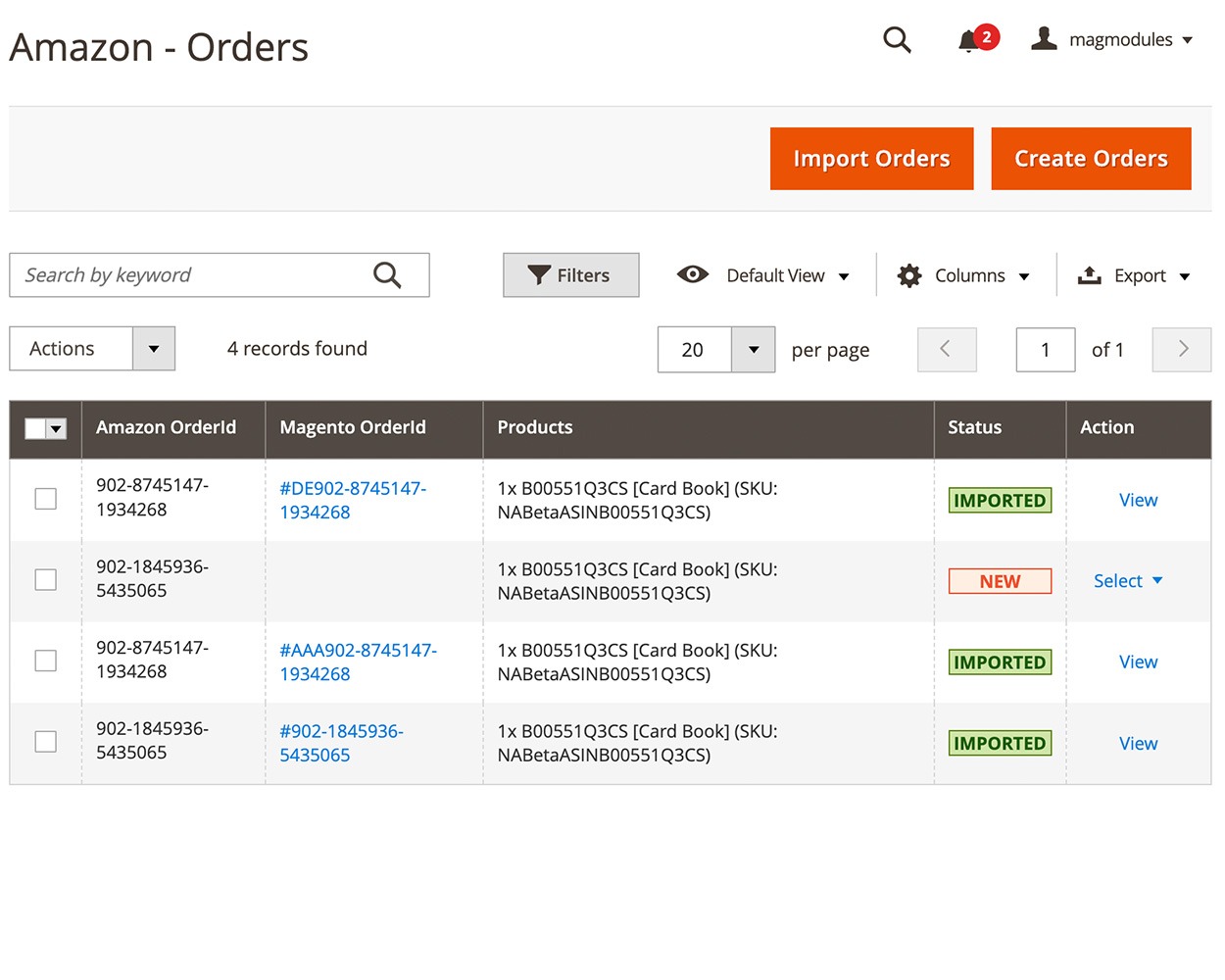This screenshot has height=980, width=1225.
Task: Click the Export upload icon
Action: click(1089, 276)
